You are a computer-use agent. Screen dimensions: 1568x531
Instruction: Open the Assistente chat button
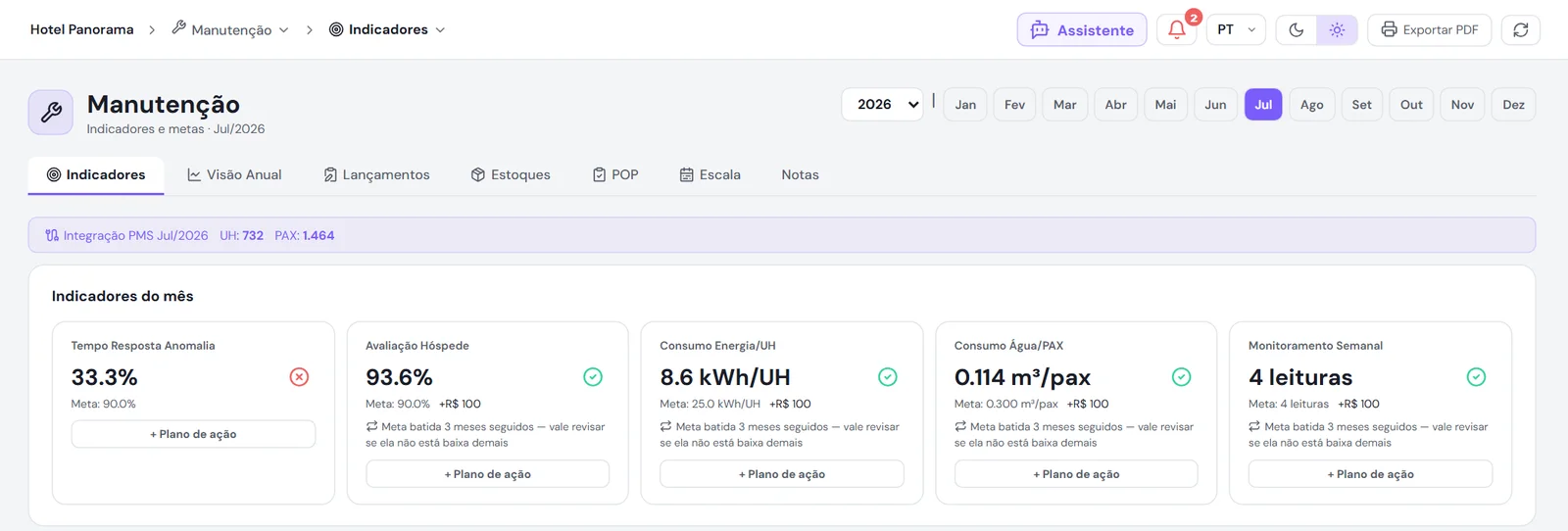point(1082,29)
